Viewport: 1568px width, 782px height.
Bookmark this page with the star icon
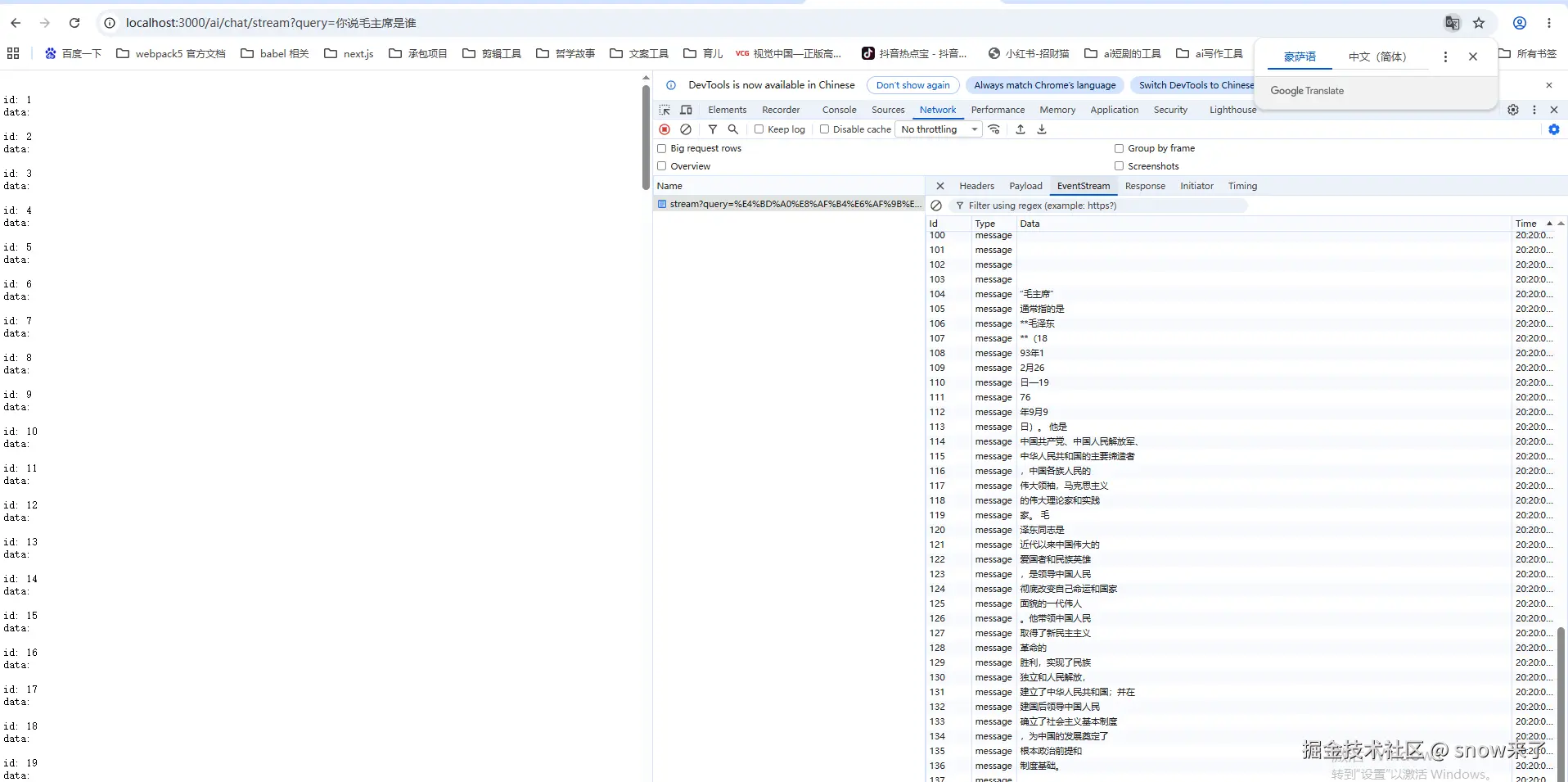[1479, 23]
